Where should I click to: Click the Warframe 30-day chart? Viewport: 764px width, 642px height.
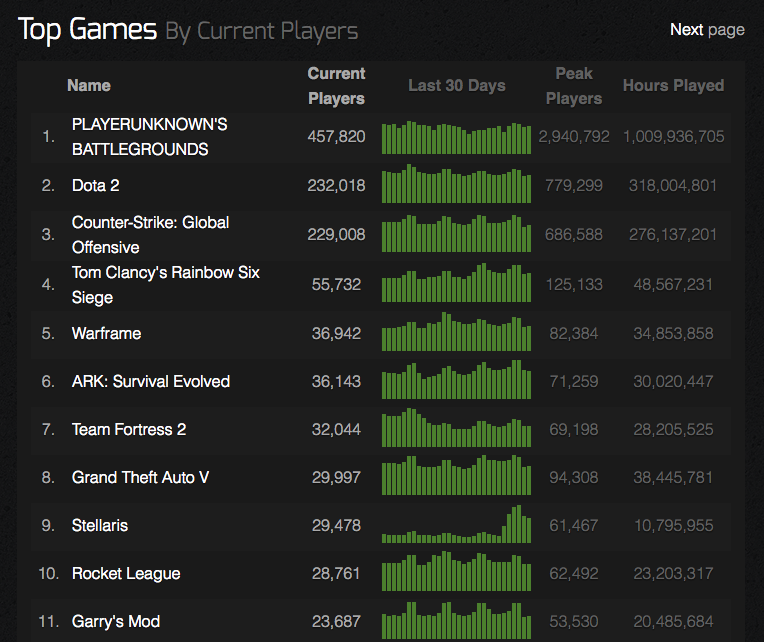[x=457, y=332]
